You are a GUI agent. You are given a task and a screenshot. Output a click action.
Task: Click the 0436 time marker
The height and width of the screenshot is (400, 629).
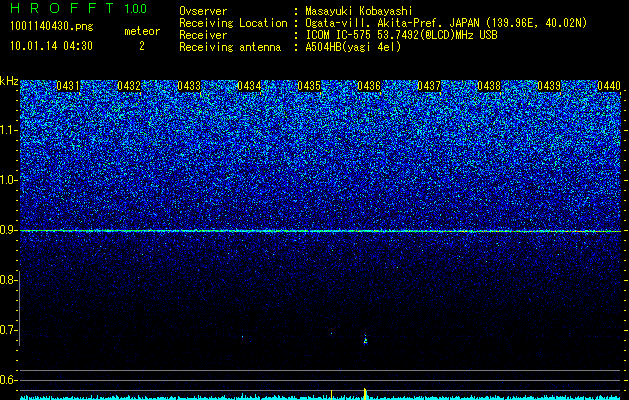[369, 86]
